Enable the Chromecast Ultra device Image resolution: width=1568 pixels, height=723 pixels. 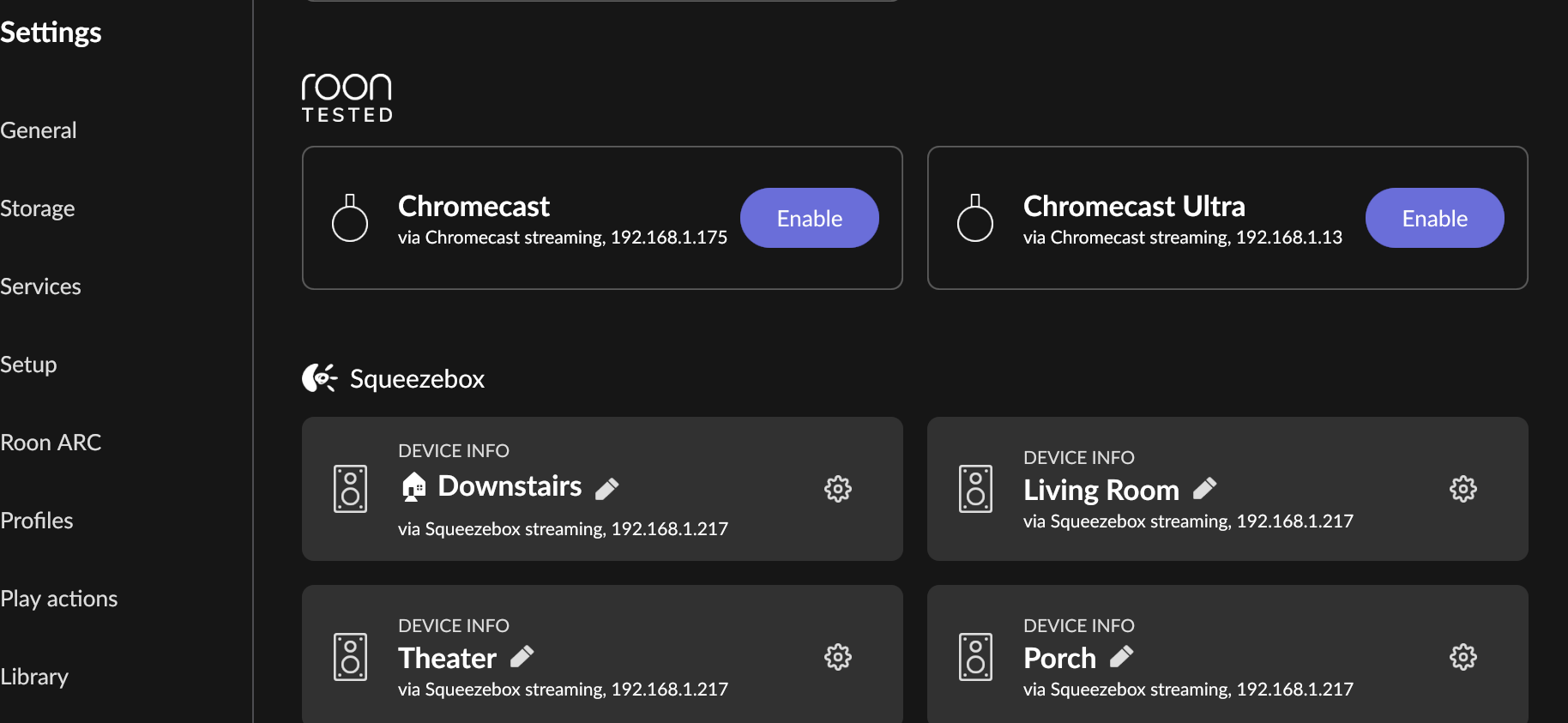(x=1434, y=218)
